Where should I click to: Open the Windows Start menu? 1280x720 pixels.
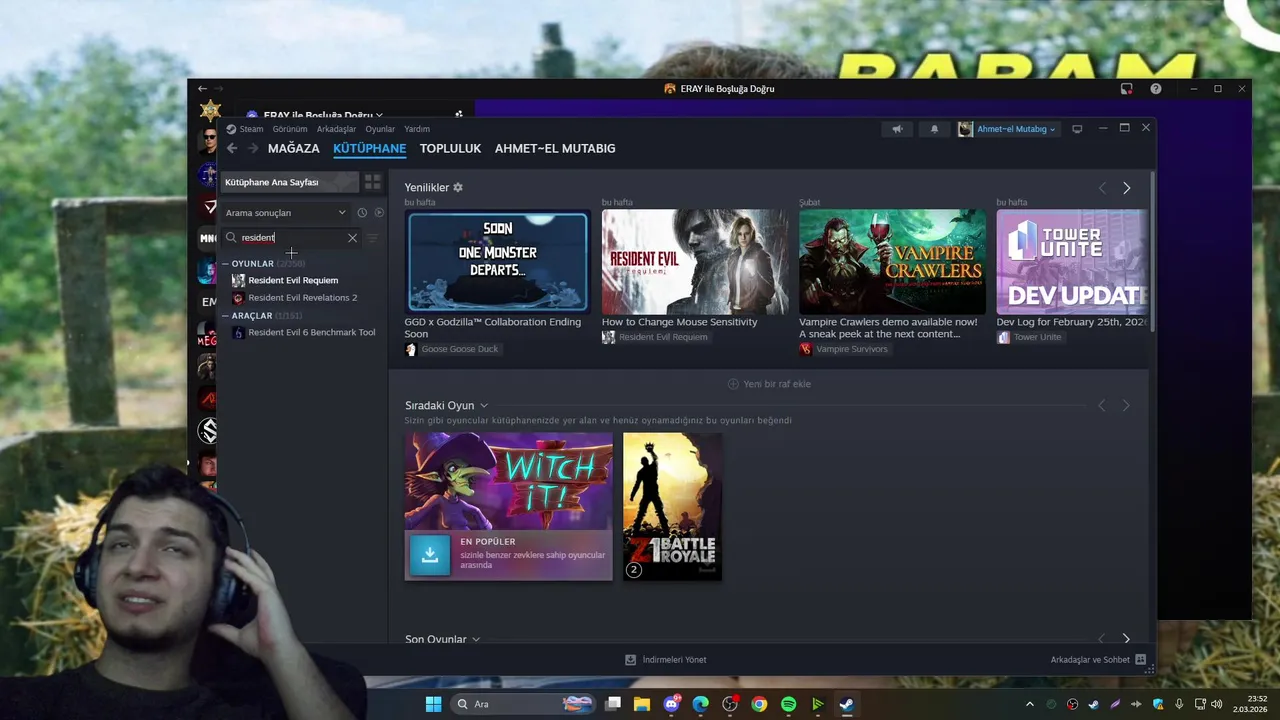433,704
